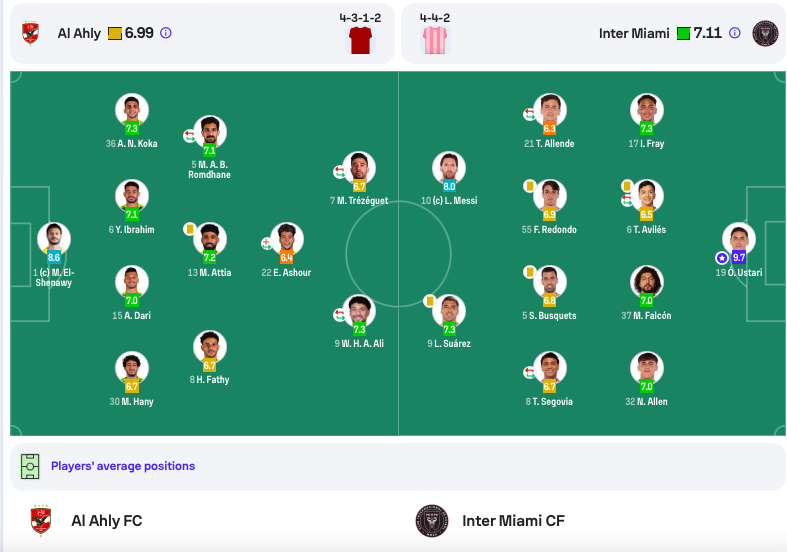Open S. Busquets player card
This screenshot has height=552, width=787.
(x=549, y=293)
